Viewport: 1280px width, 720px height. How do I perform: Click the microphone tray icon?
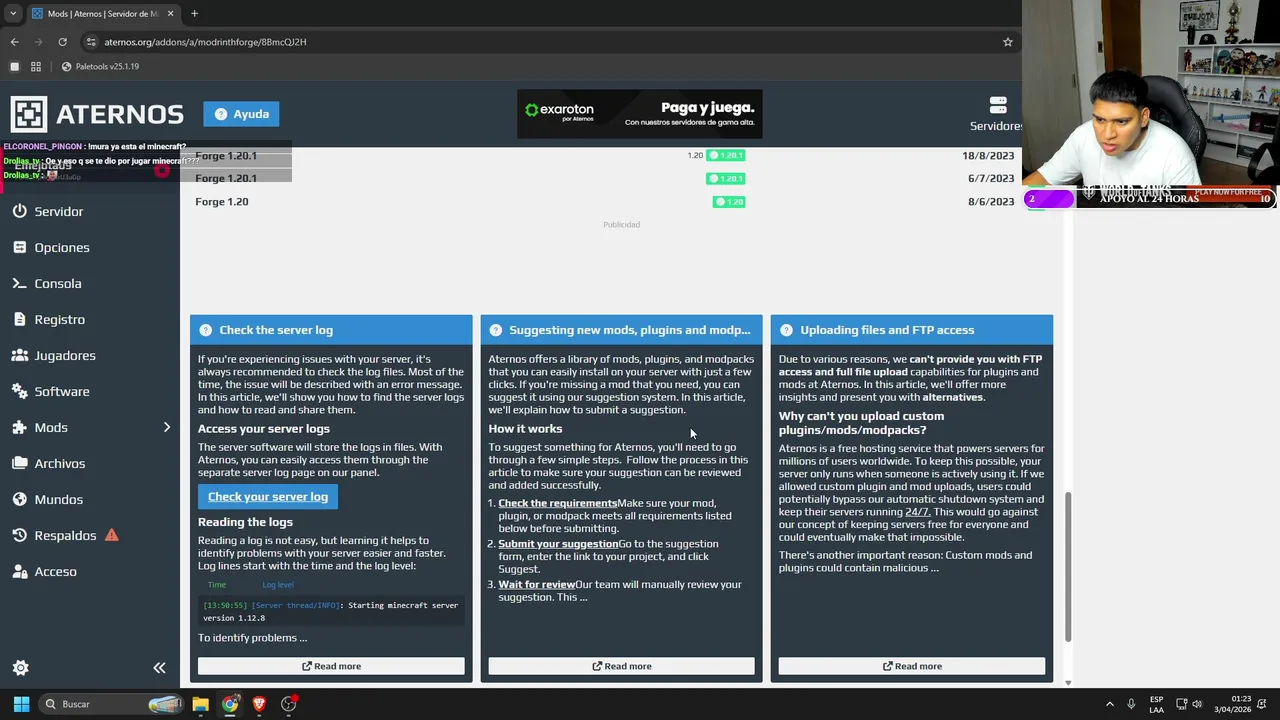click(1131, 704)
